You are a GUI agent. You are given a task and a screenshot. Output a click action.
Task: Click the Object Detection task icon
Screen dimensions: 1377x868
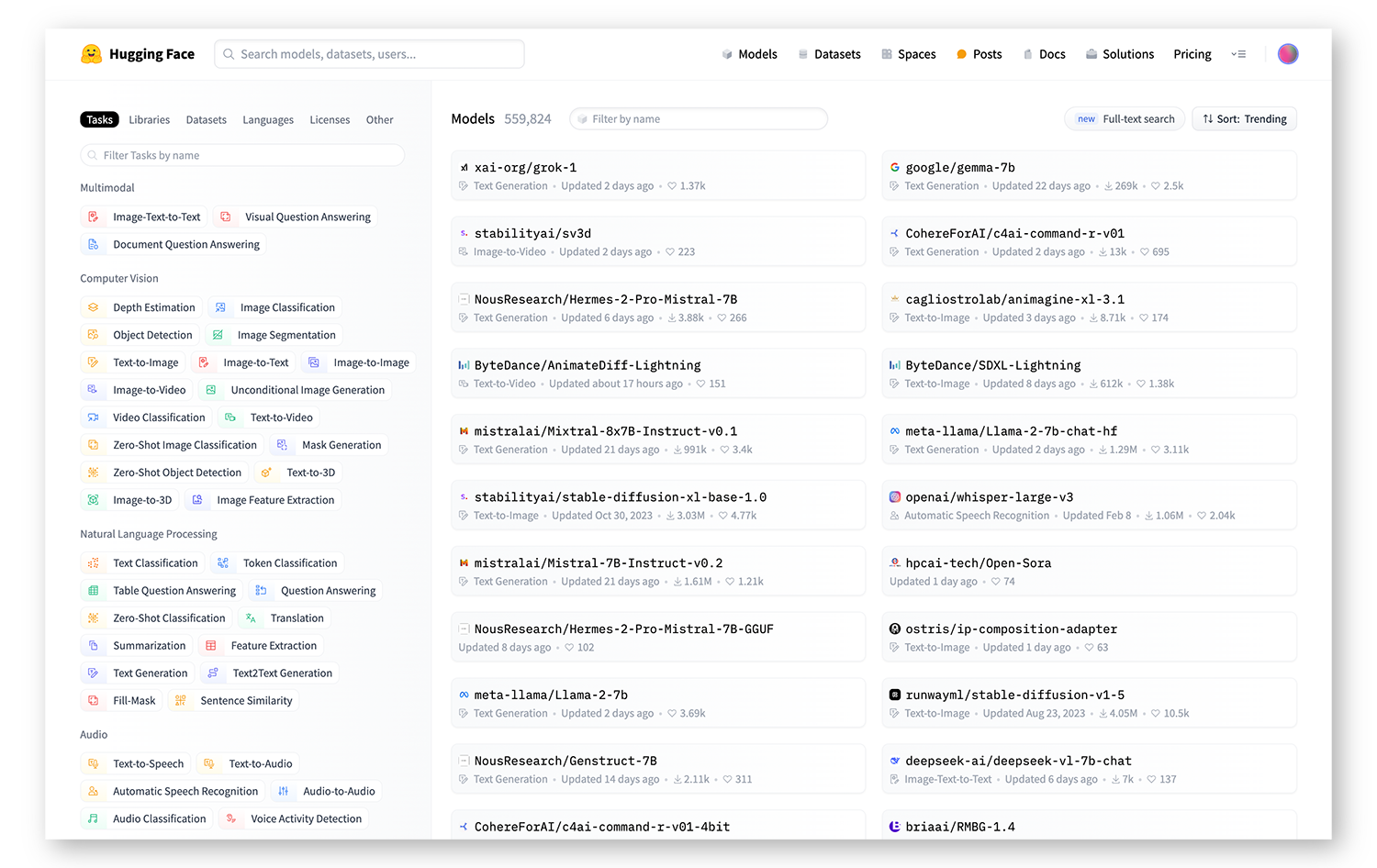tap(93, 335)
